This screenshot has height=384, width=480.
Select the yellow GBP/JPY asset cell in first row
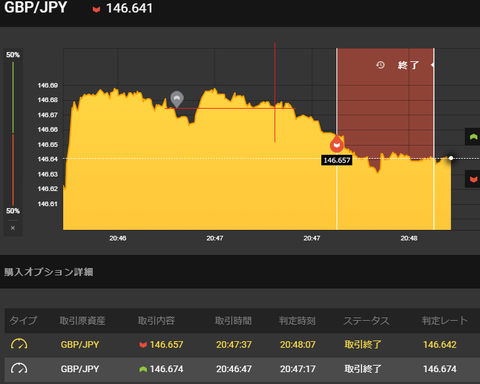[80, 345]
